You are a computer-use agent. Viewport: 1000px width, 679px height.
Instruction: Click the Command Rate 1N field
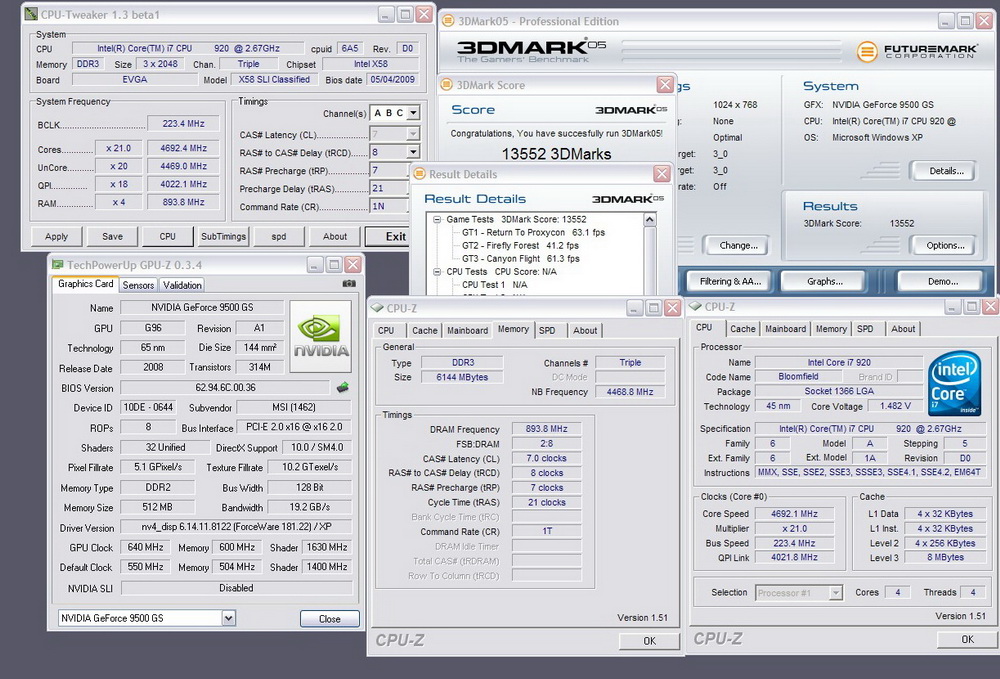(x=388, y=206)
